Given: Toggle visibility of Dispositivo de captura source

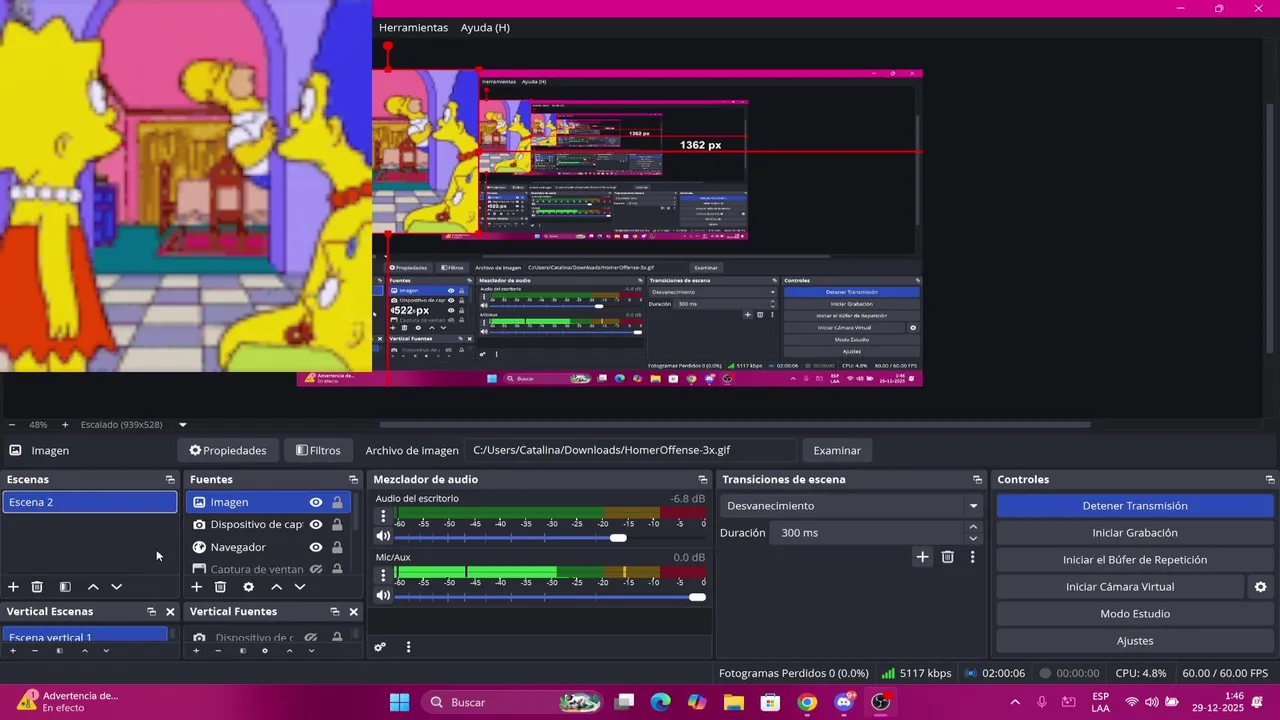Looking at the screenshot, I should [316, 525].
